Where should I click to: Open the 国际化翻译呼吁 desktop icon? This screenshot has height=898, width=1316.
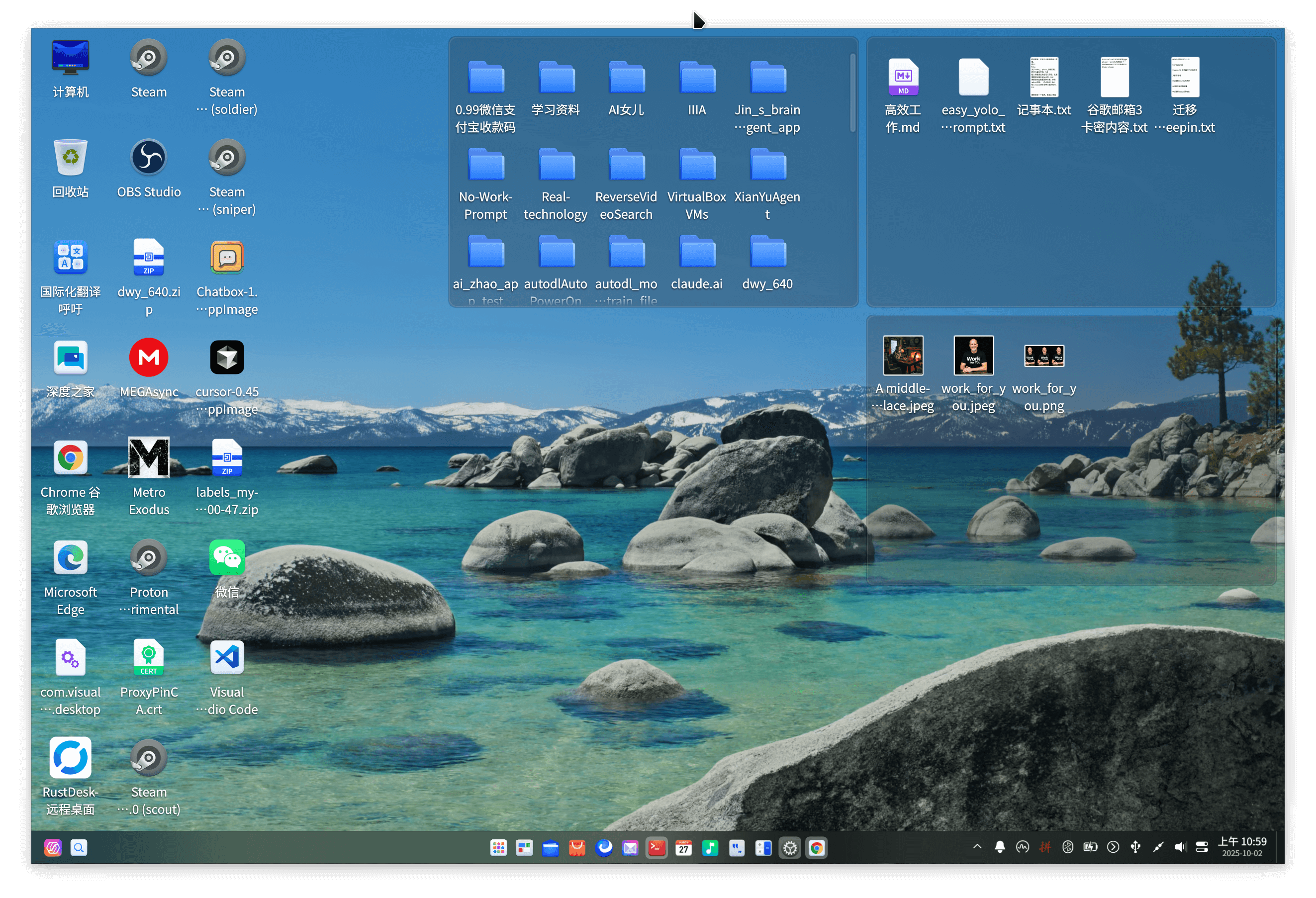click(x=70, y=258)
